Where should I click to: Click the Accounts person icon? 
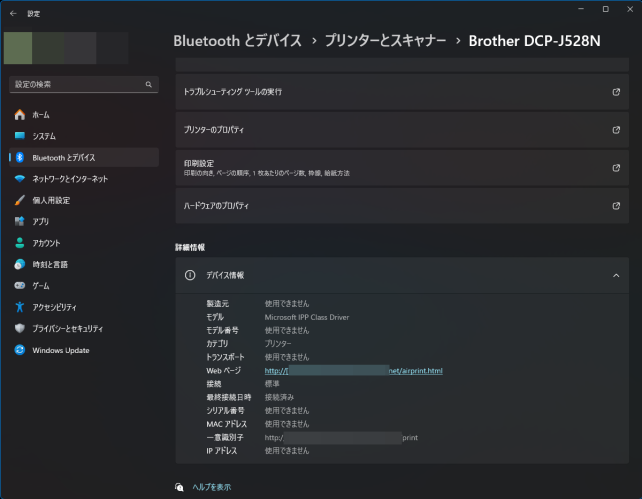pyautogui.click(x=20, y=243)
